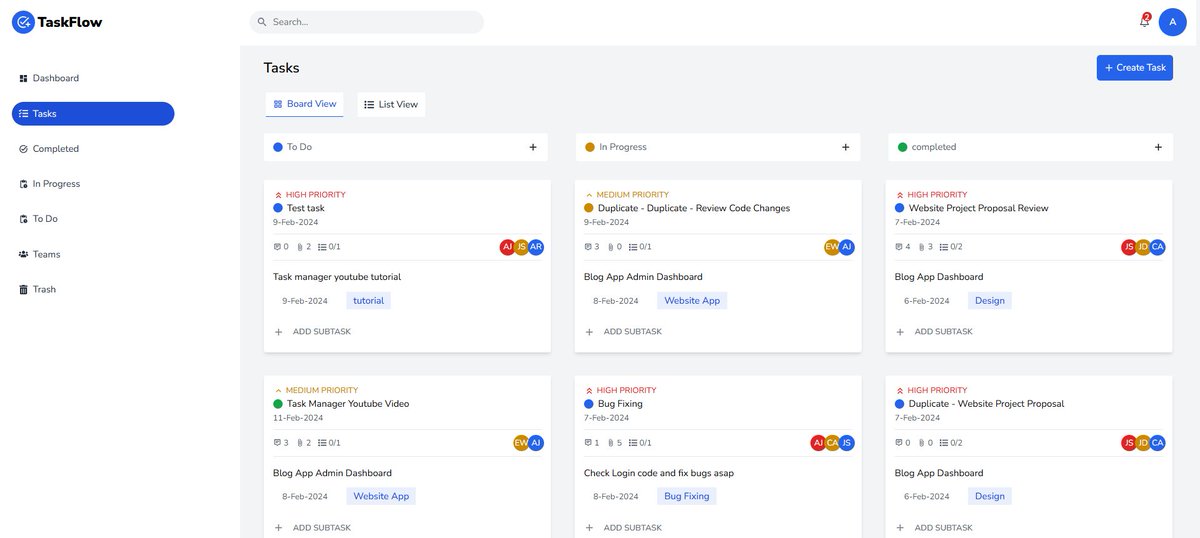
Task: Add a task using completed column plus
Action: [x=1158, y=147]
